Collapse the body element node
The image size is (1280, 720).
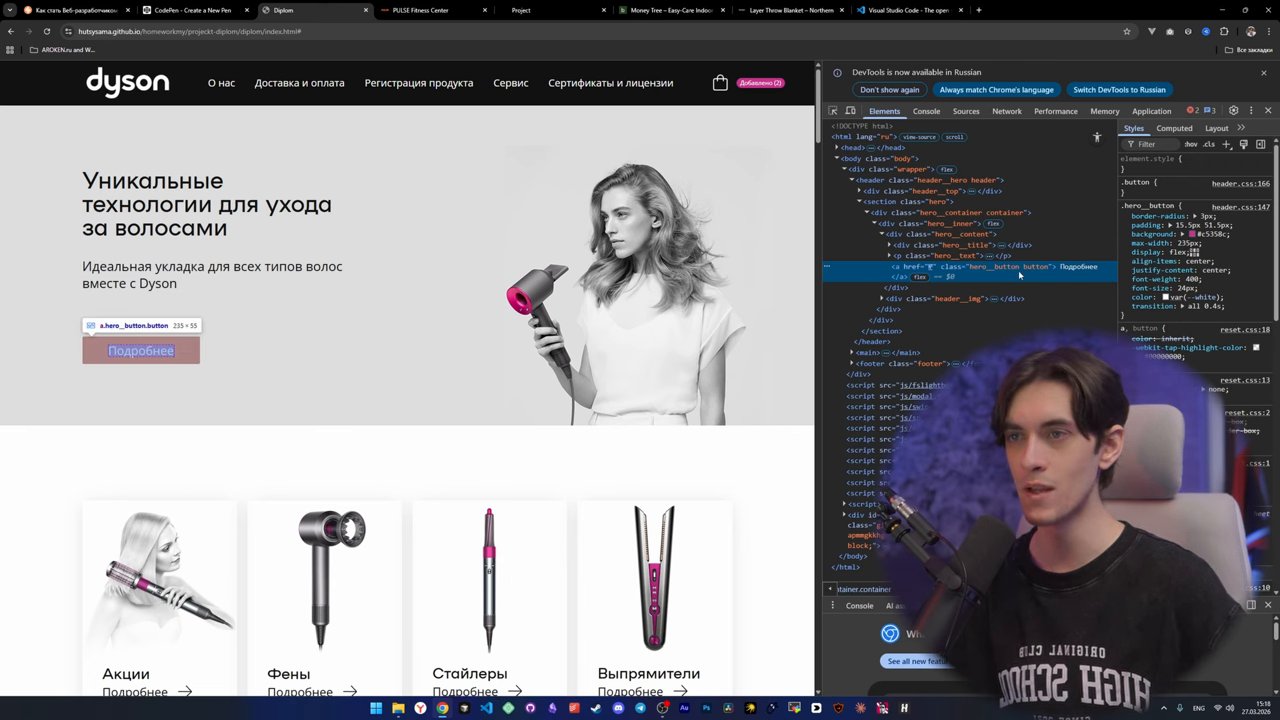837,158
